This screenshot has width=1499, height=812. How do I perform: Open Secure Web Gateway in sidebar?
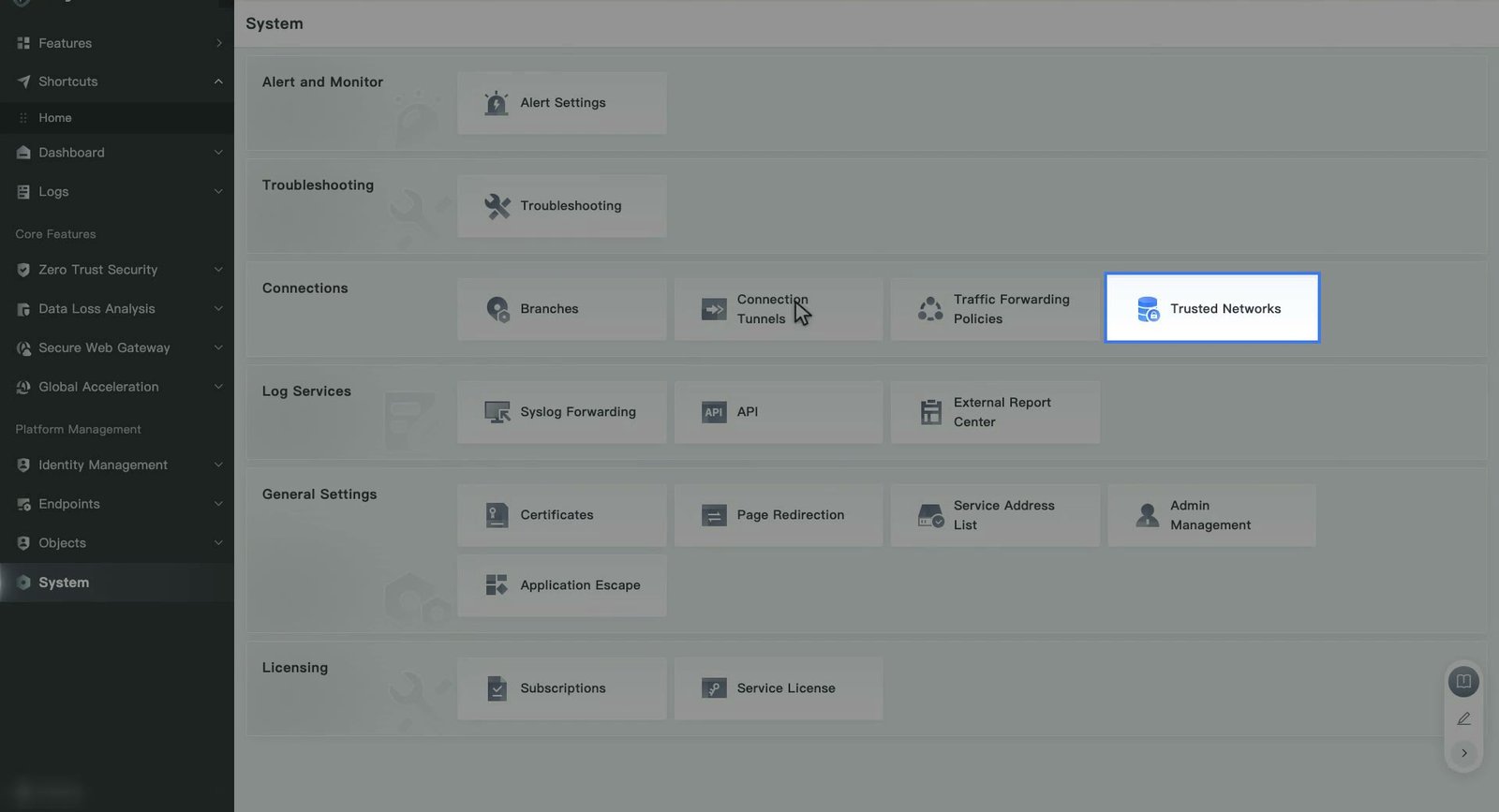pyautogui.click(x=117, y=348)
